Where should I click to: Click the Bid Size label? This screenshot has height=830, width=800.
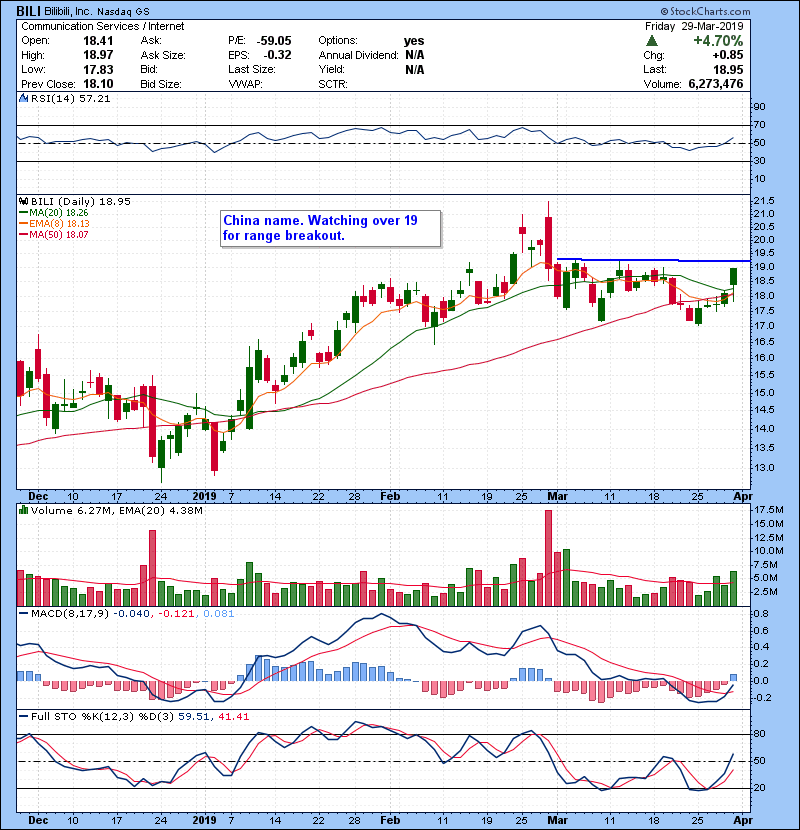161,84
